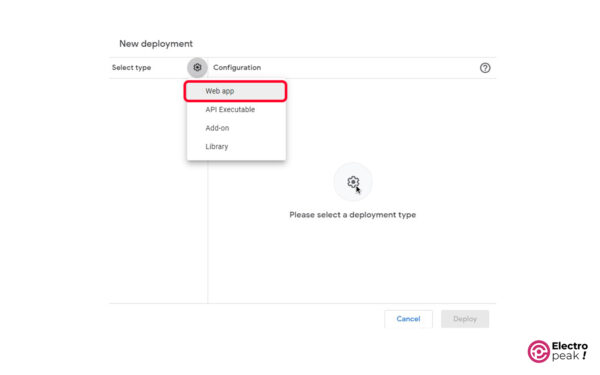Click the New deployment dialog title

[156, 44]
